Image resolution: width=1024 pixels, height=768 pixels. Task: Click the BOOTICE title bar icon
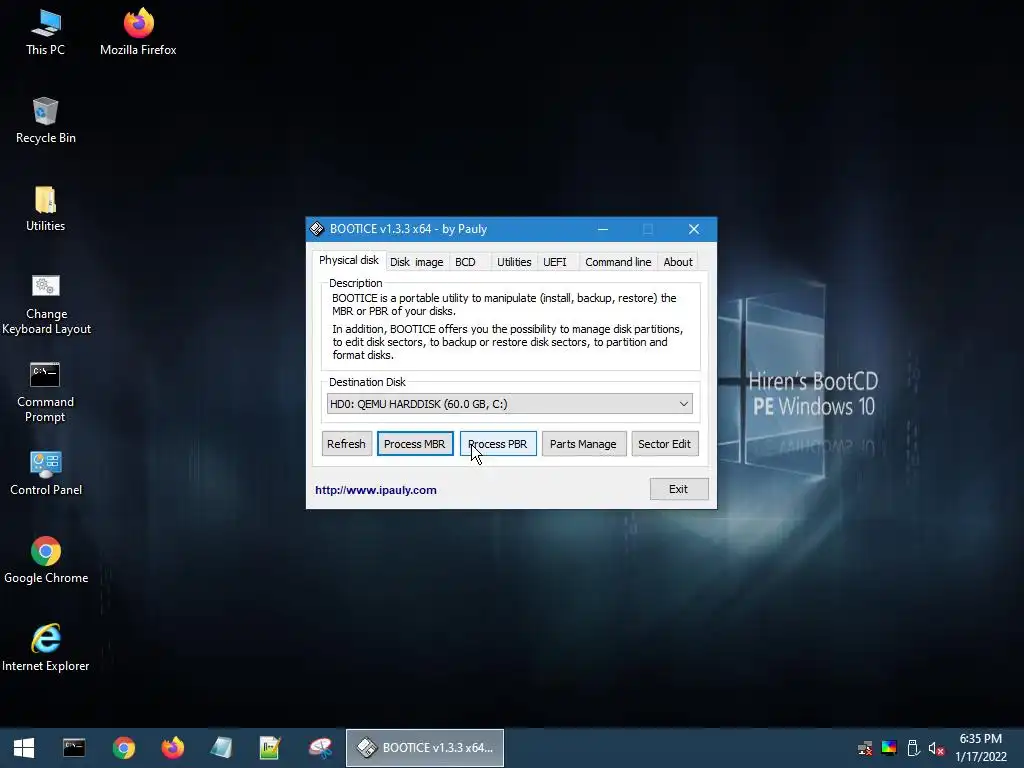click(317, 229)
